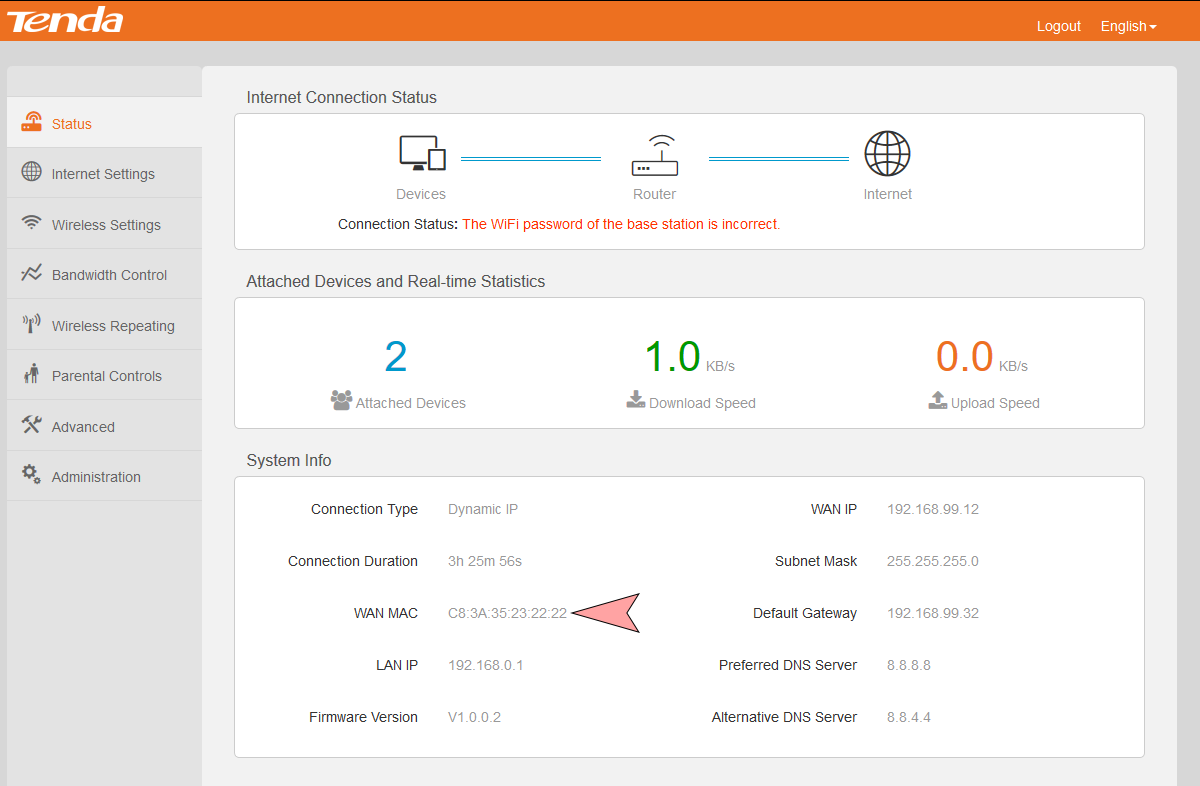Open the Wireless Settings menu item

click(x=106, y=225)
